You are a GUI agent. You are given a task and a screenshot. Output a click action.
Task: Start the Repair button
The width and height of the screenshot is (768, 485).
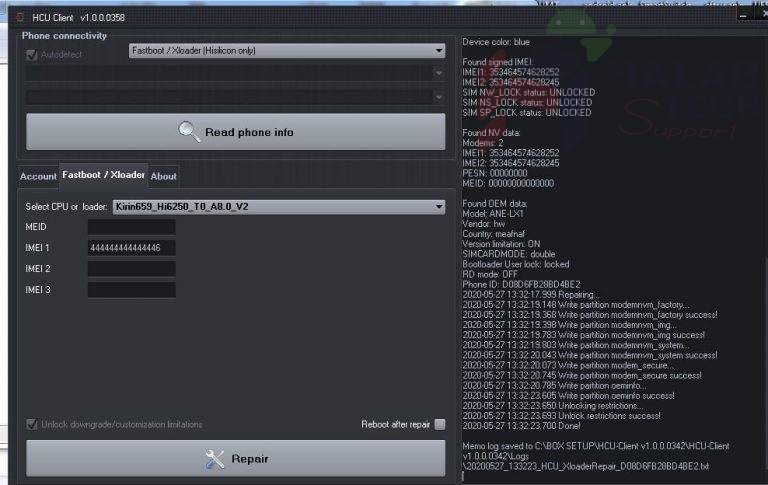[x=236, y=459]
